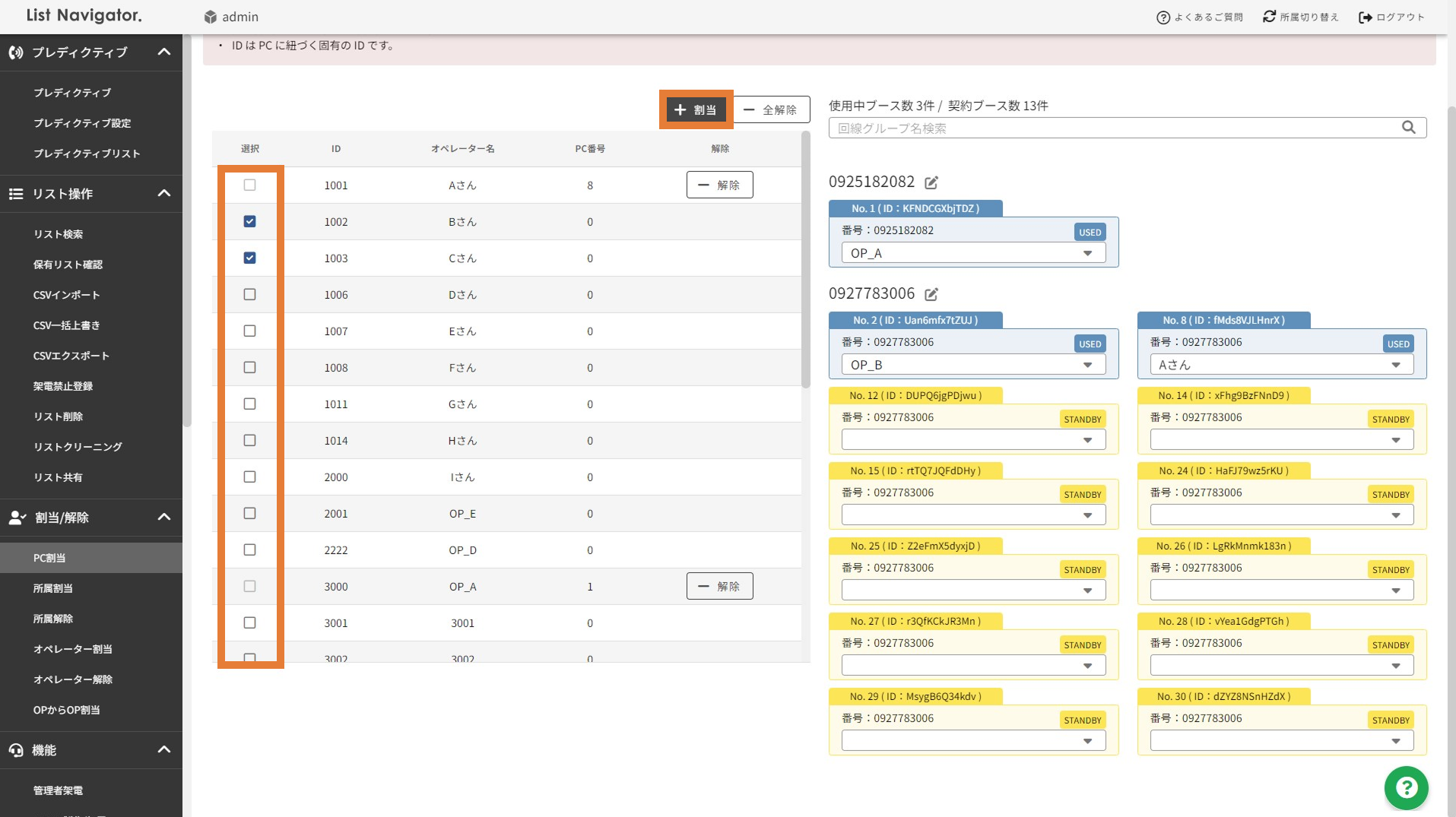1456x817 pixels.
Task: Click the search magnifier icon
Action: coord(1408,128)
